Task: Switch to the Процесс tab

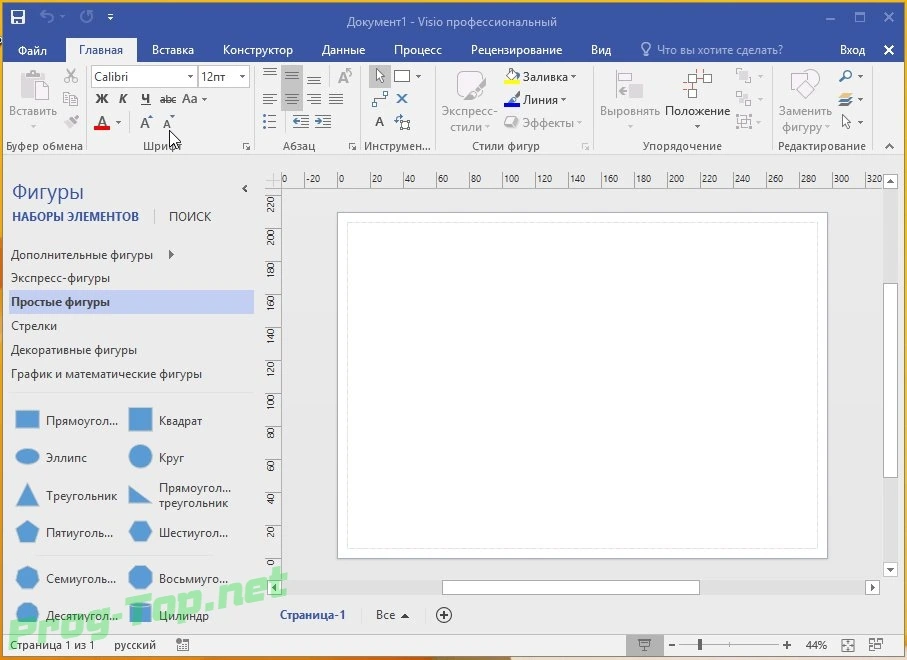Action: coord(418,50)
